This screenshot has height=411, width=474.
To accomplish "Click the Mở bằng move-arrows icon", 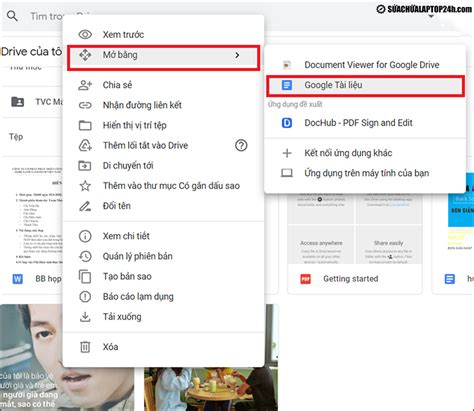I will (85, 55).
